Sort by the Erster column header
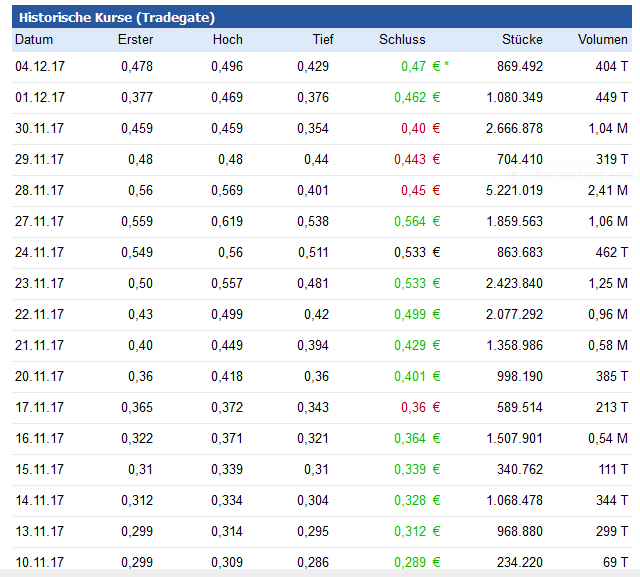 click(x=135, y=40)
